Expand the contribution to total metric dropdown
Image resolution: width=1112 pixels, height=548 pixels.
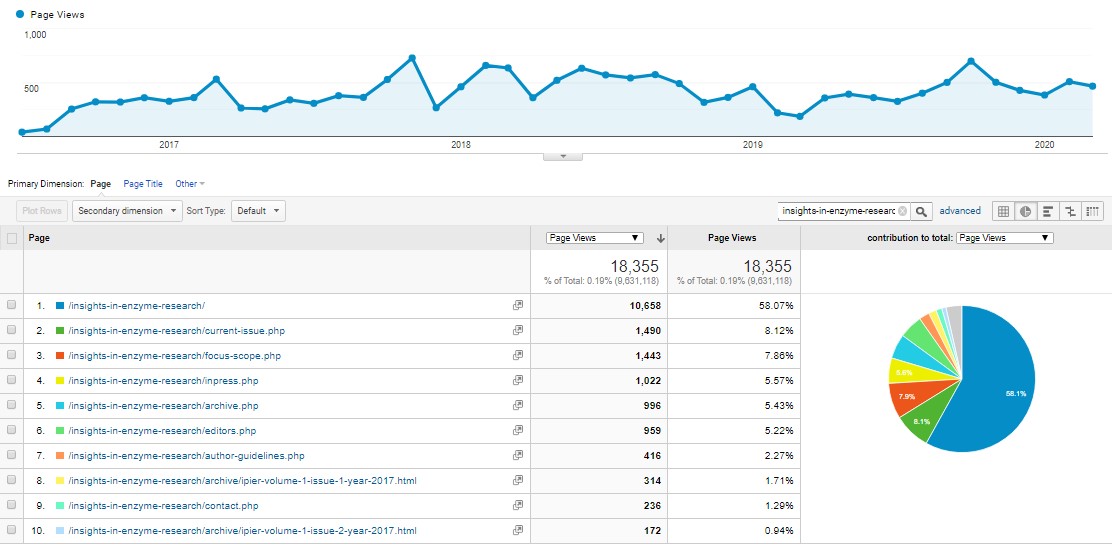[1004, 238]
